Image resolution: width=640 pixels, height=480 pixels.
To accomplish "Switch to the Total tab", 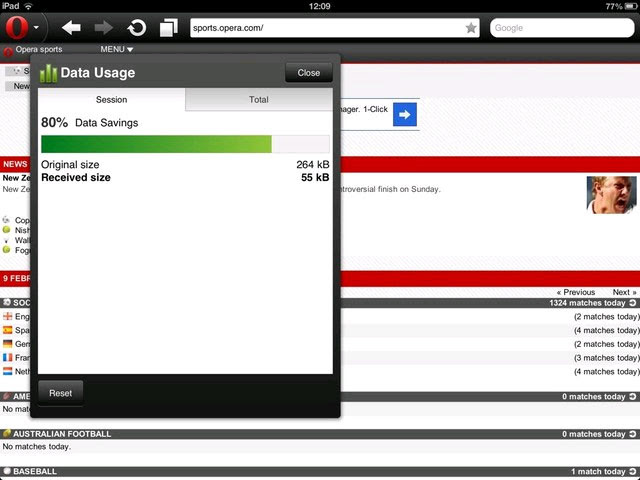I will point(259,100).
